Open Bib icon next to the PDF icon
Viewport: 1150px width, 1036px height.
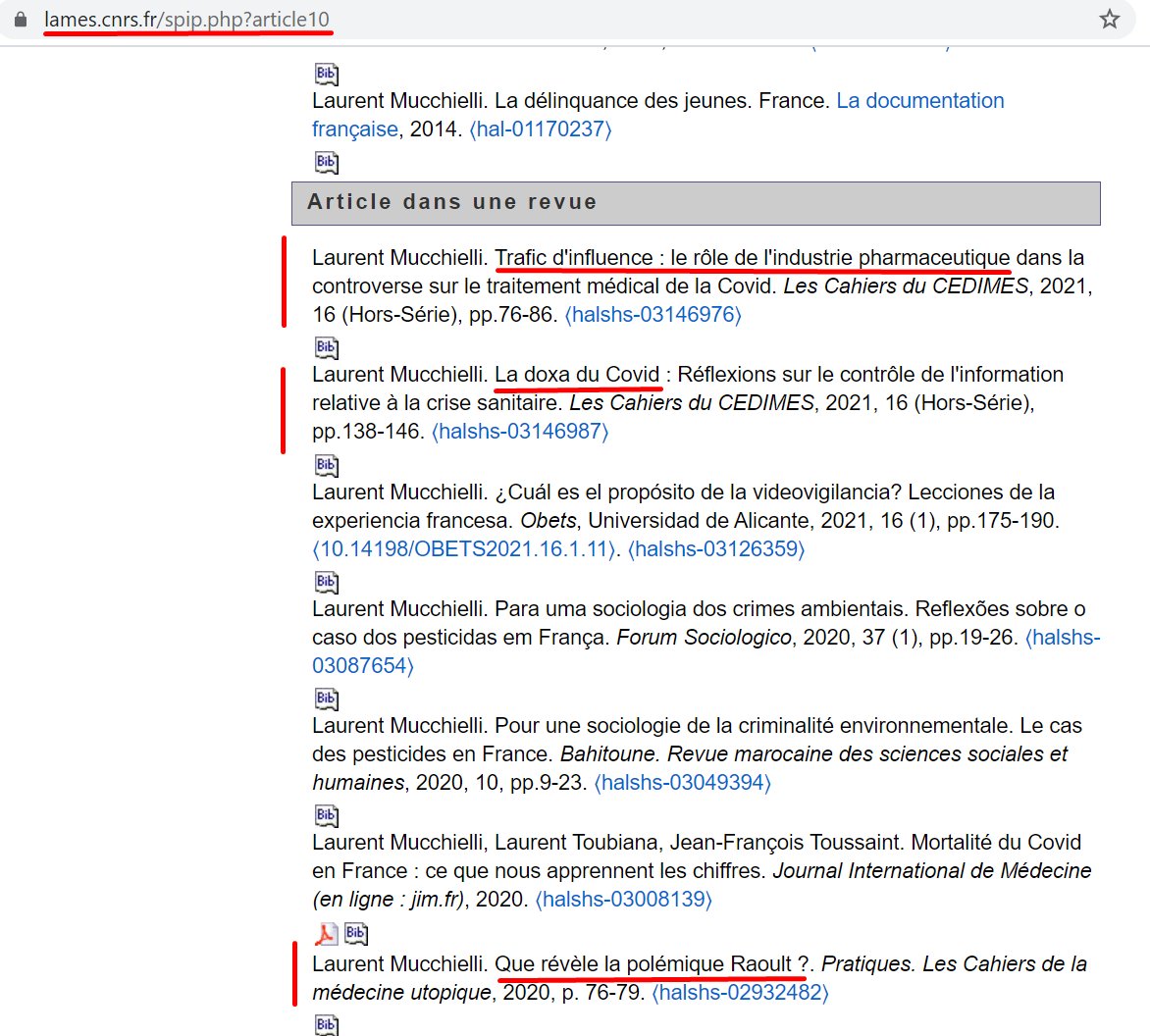pos(356,933)
